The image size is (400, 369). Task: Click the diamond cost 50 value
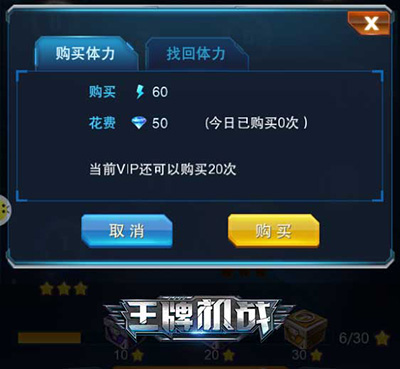(x=160, y=123)
